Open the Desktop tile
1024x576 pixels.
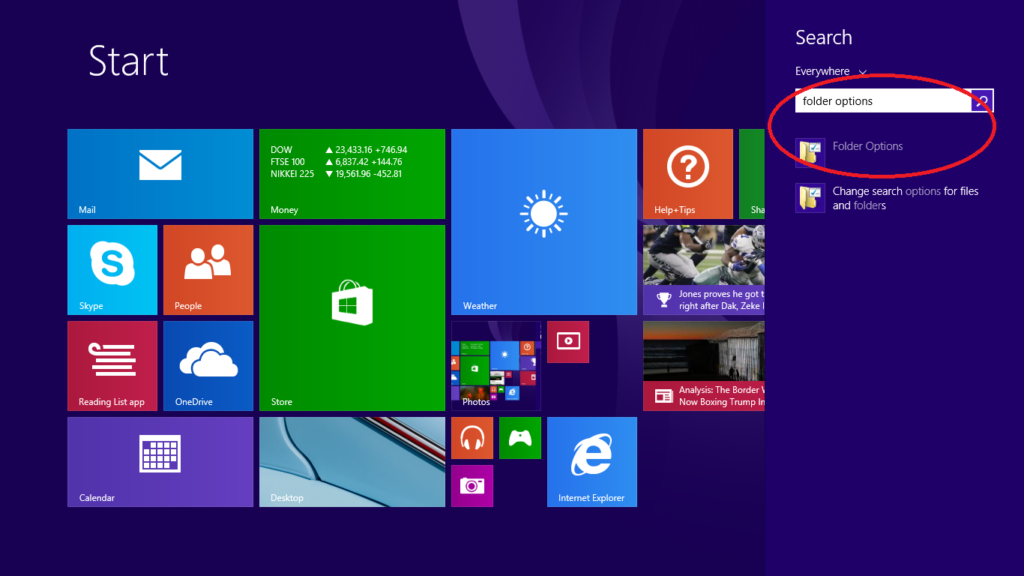tap(352, 462)
